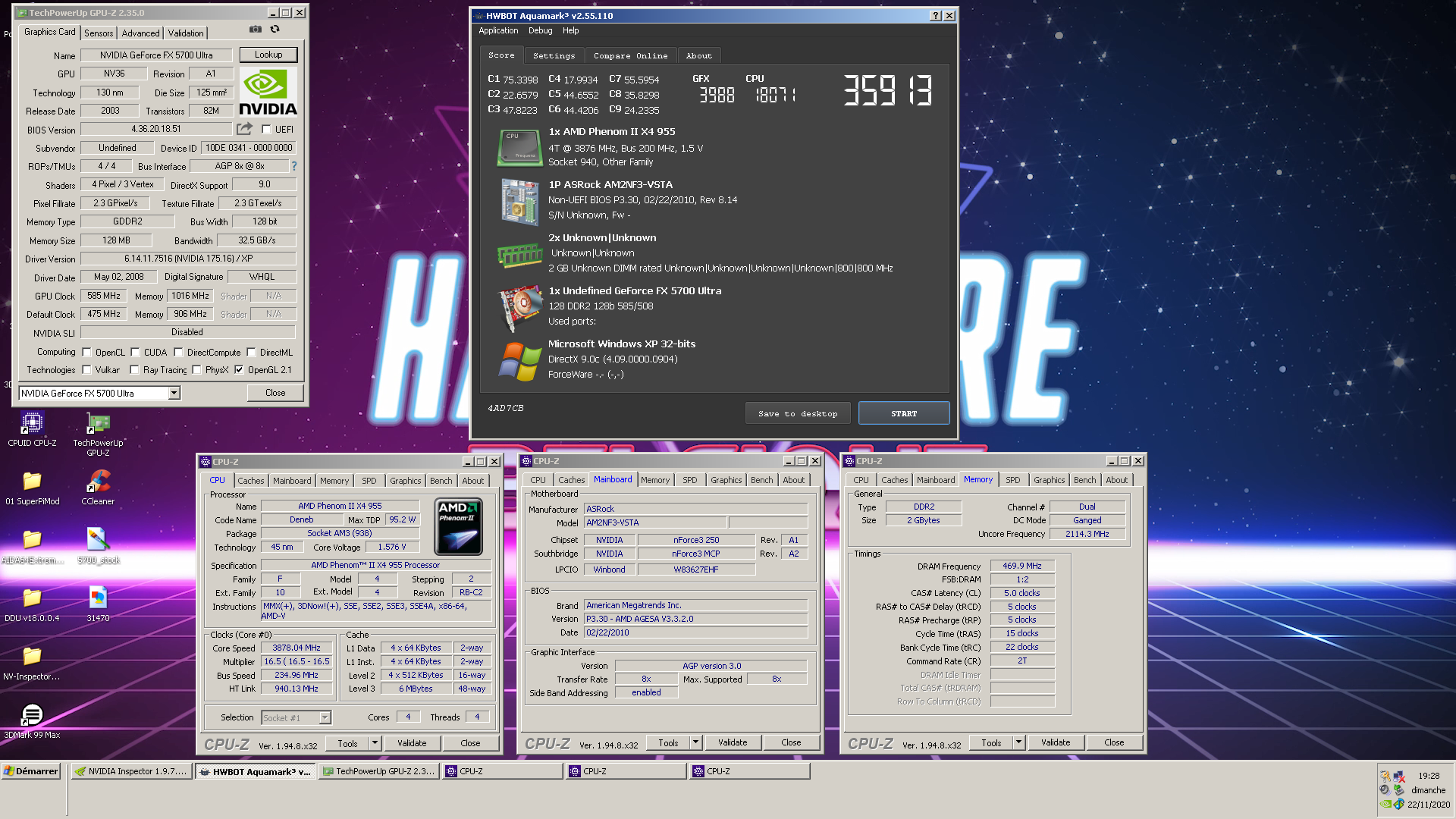
Task: Switch to Compare Online tab in Aquamark
Action: (x=631, y=55)
